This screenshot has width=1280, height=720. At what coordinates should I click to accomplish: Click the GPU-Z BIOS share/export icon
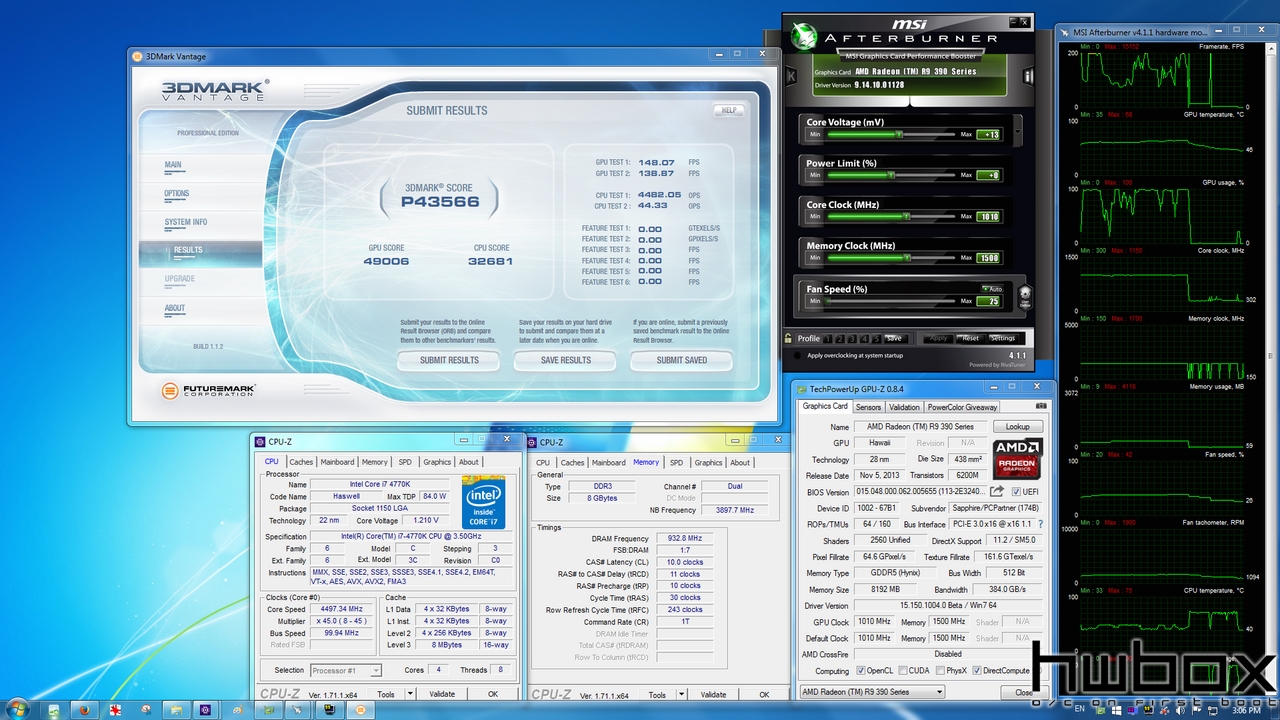[x=997, y=491]
